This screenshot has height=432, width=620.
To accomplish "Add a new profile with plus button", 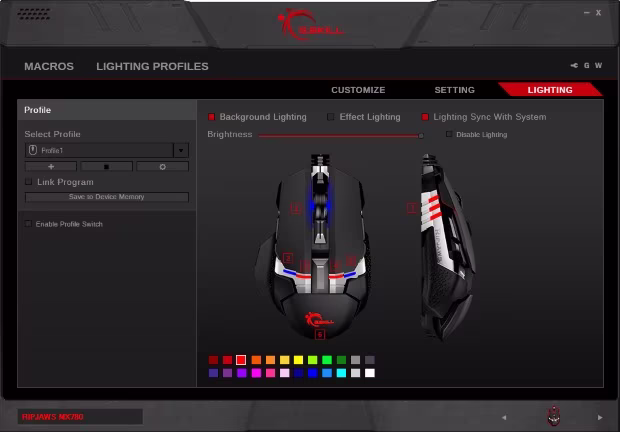I will (51, 167).
